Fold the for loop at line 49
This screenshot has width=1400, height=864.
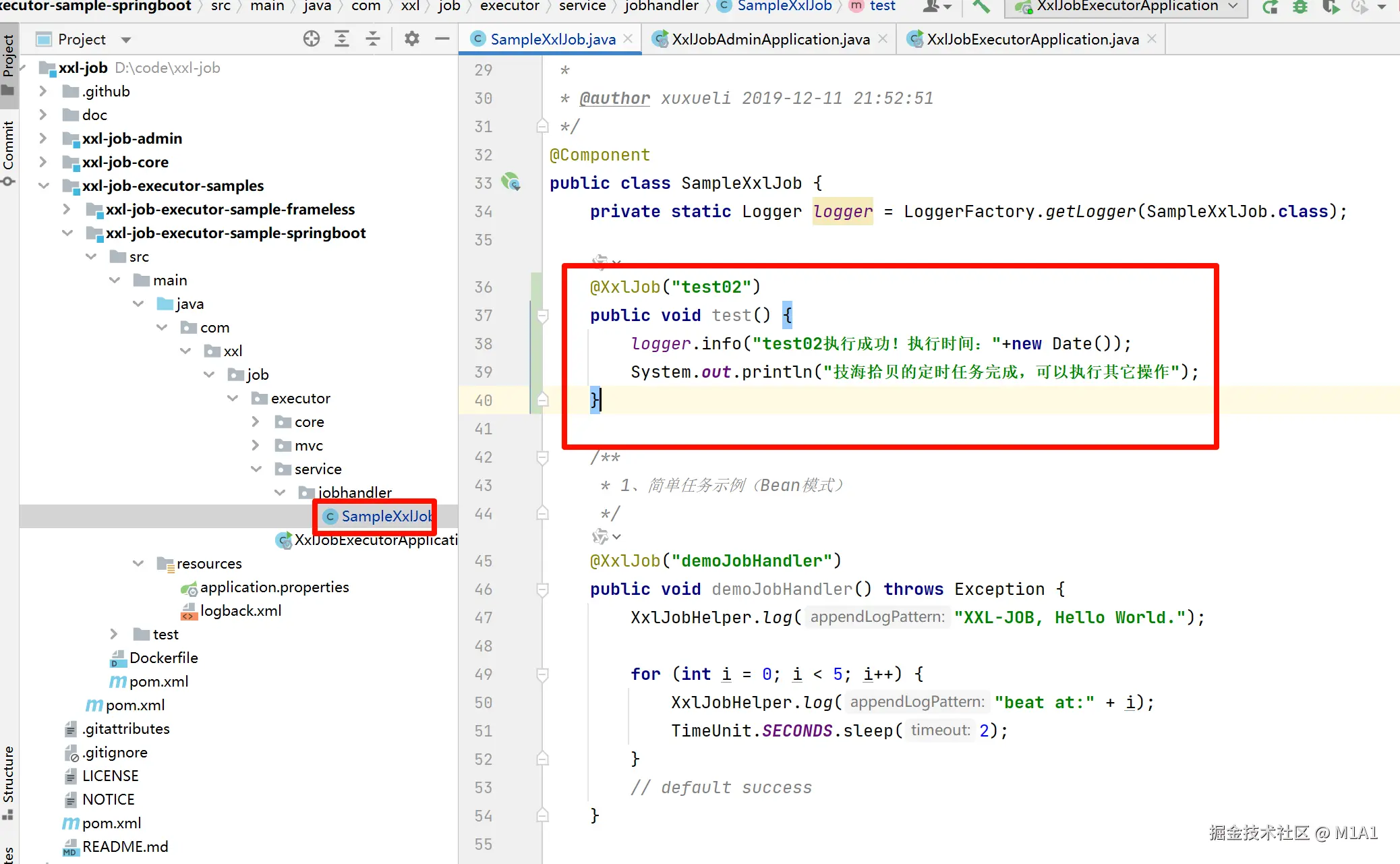tap(542, 674)
